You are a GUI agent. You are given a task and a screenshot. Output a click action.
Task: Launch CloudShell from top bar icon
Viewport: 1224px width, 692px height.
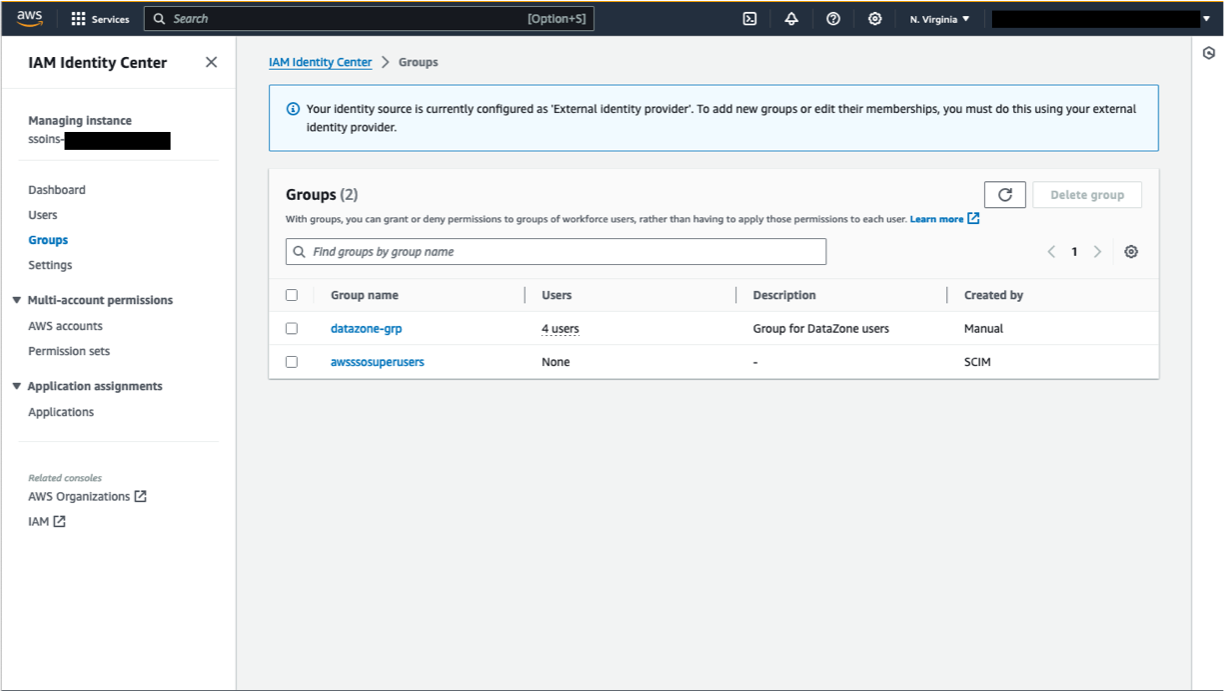[x=749, y=18]
